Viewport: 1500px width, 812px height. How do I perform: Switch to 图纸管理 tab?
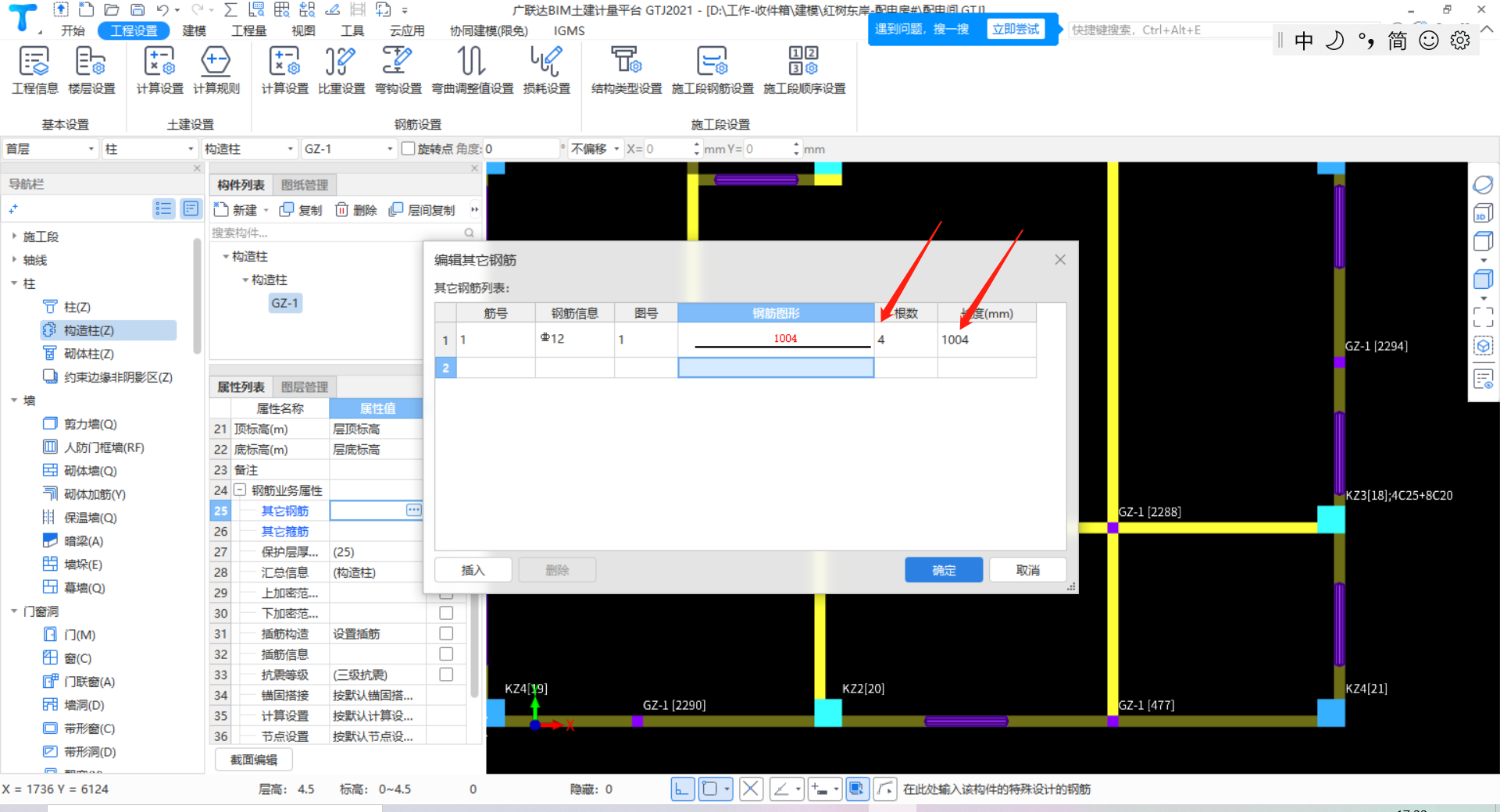click(x=304, y=185)
